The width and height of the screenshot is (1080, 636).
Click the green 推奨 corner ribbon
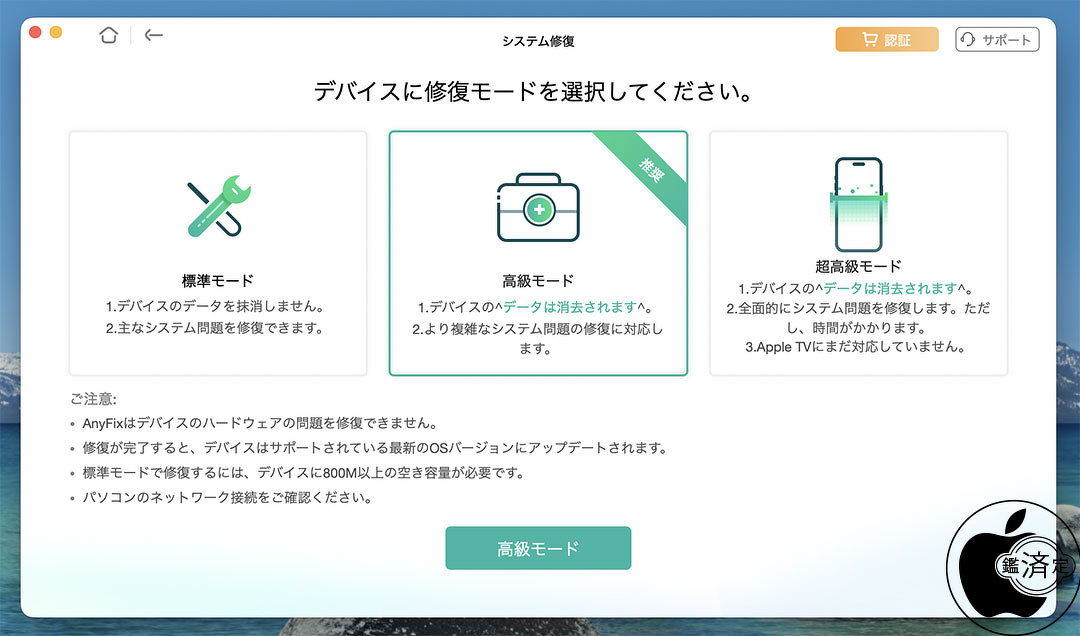[x=651, y=174]
